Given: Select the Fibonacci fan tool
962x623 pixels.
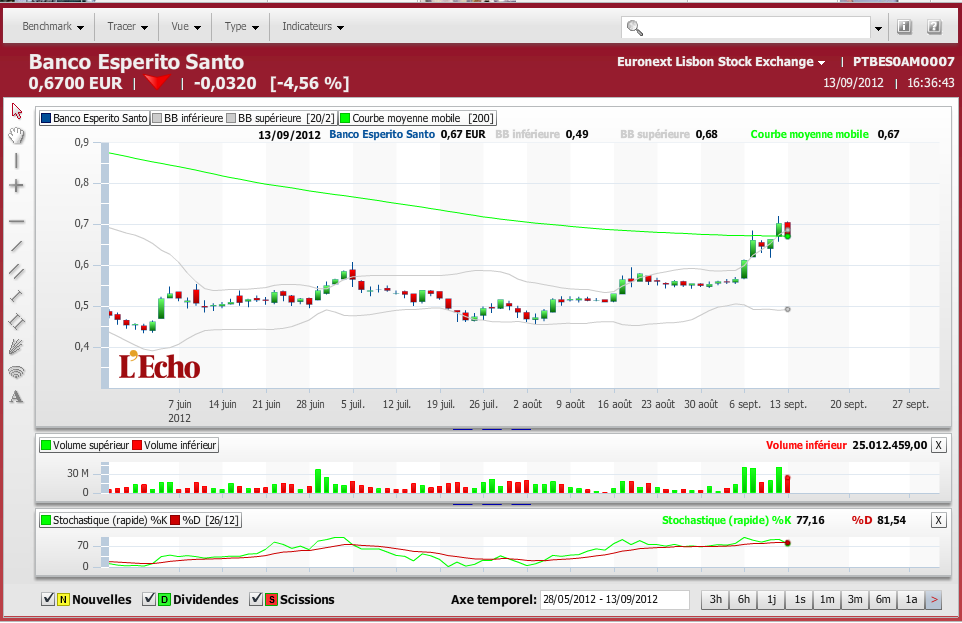Looking at the screenshot, I should 17,347.
